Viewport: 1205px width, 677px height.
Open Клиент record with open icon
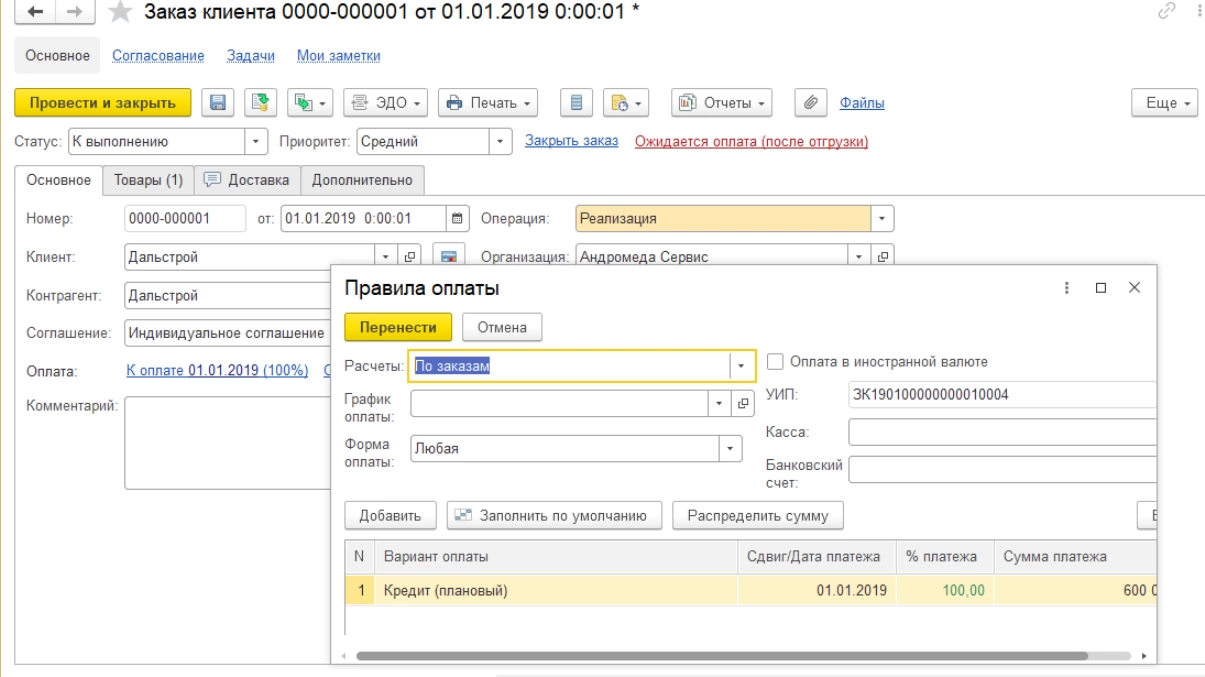[x=411, y=257]
